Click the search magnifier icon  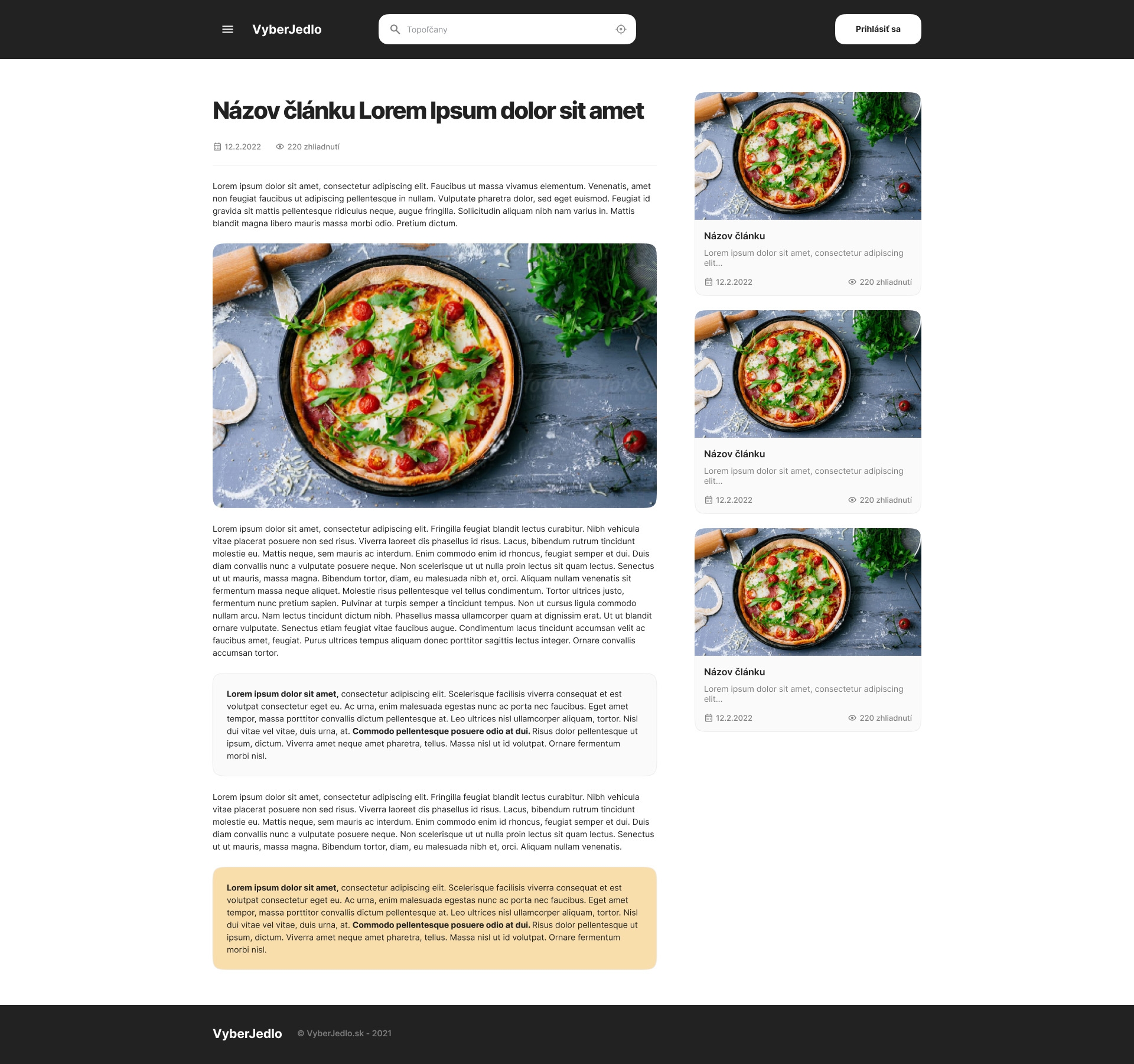tap(395, 30)
